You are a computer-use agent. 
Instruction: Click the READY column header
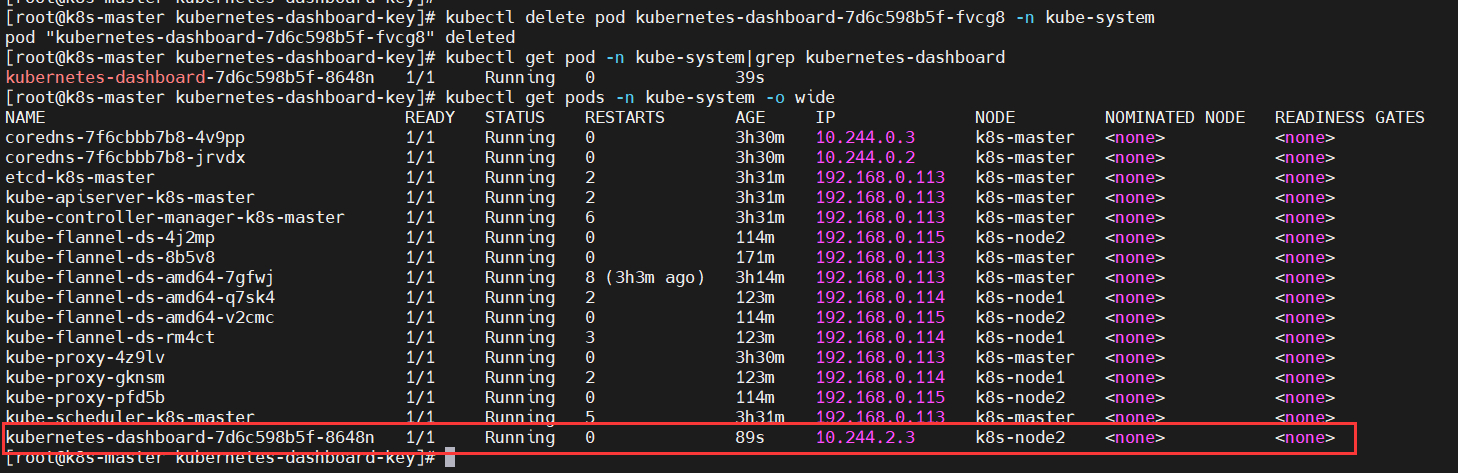pos(430,117)
